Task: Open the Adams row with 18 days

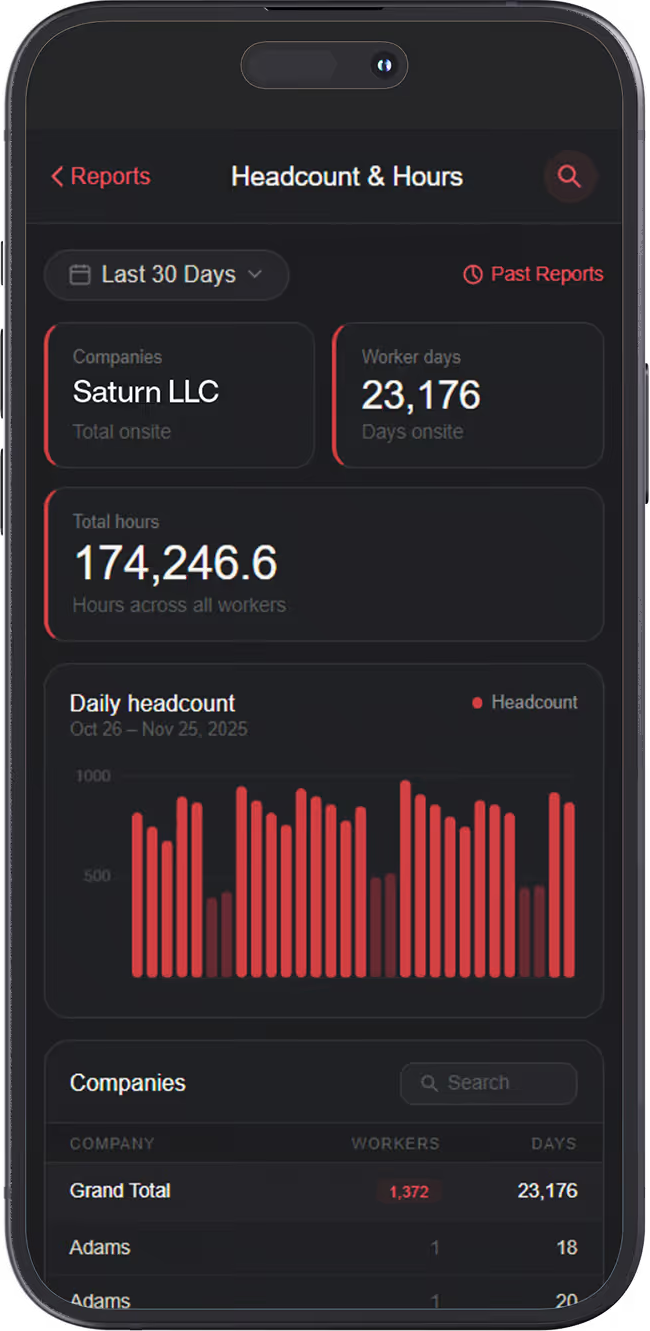Action: [x=324, y=1248]
